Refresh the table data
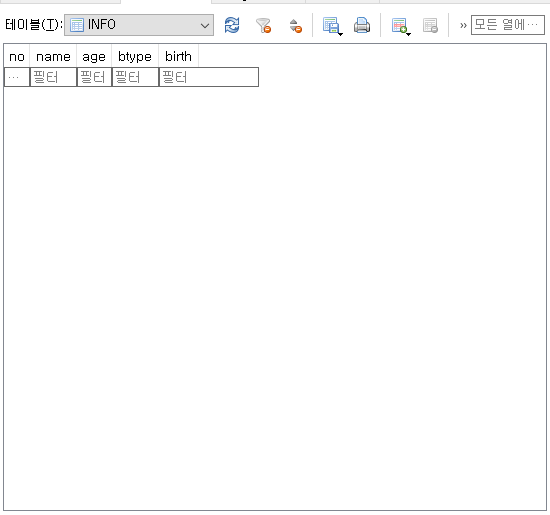The height and width of the screenshot is (515, 550). (x=232, y=25)
